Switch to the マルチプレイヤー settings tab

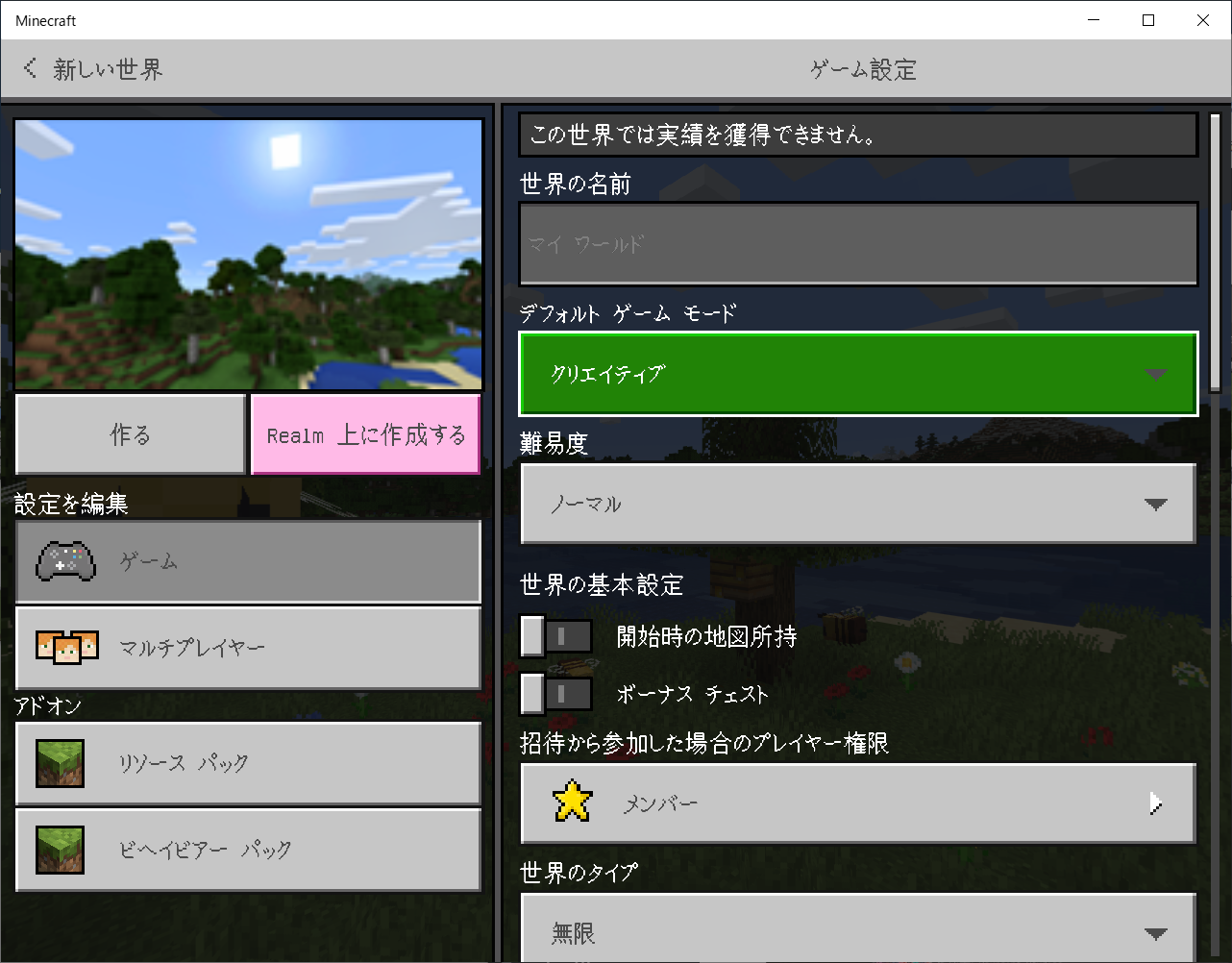coord(248,648)
